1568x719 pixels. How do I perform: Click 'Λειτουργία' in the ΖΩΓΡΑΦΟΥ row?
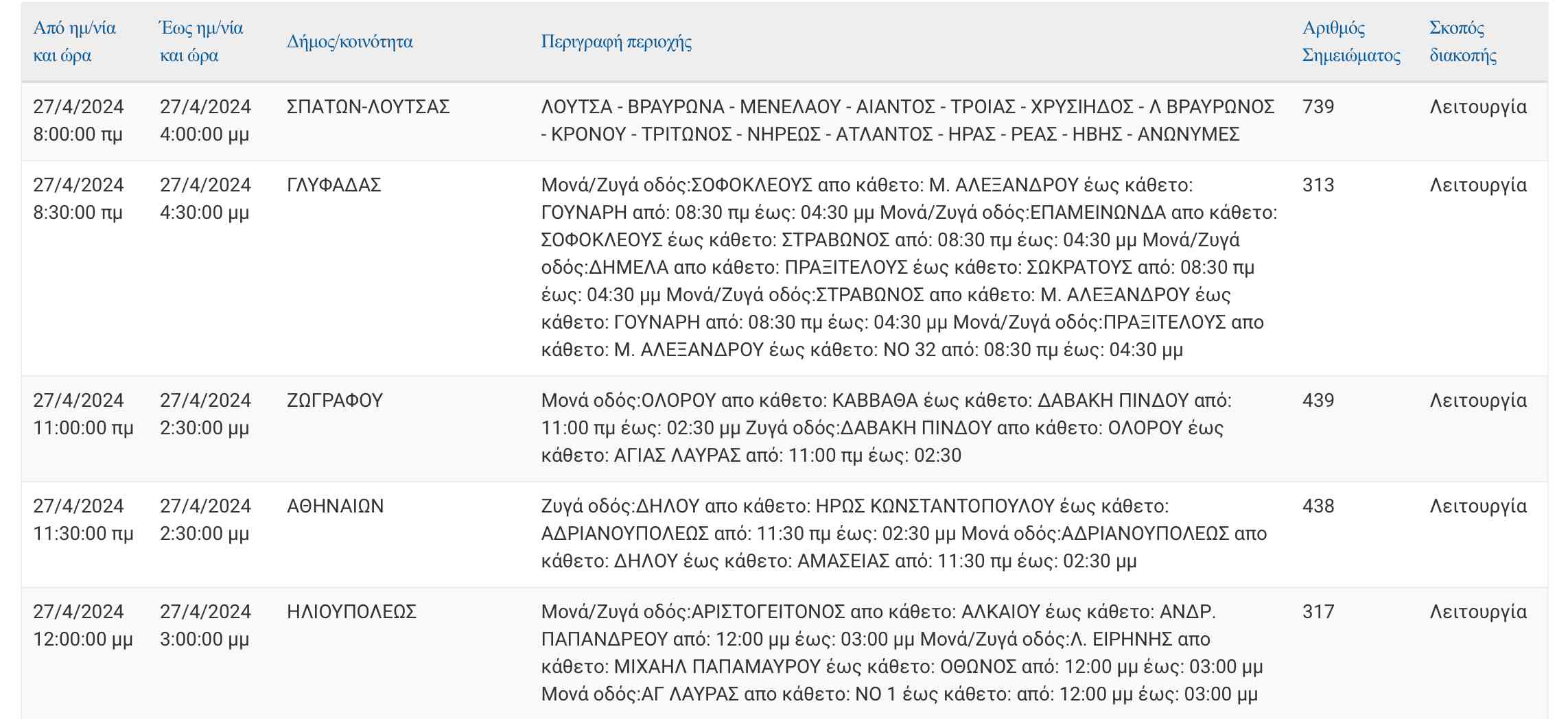(1477, 401)
